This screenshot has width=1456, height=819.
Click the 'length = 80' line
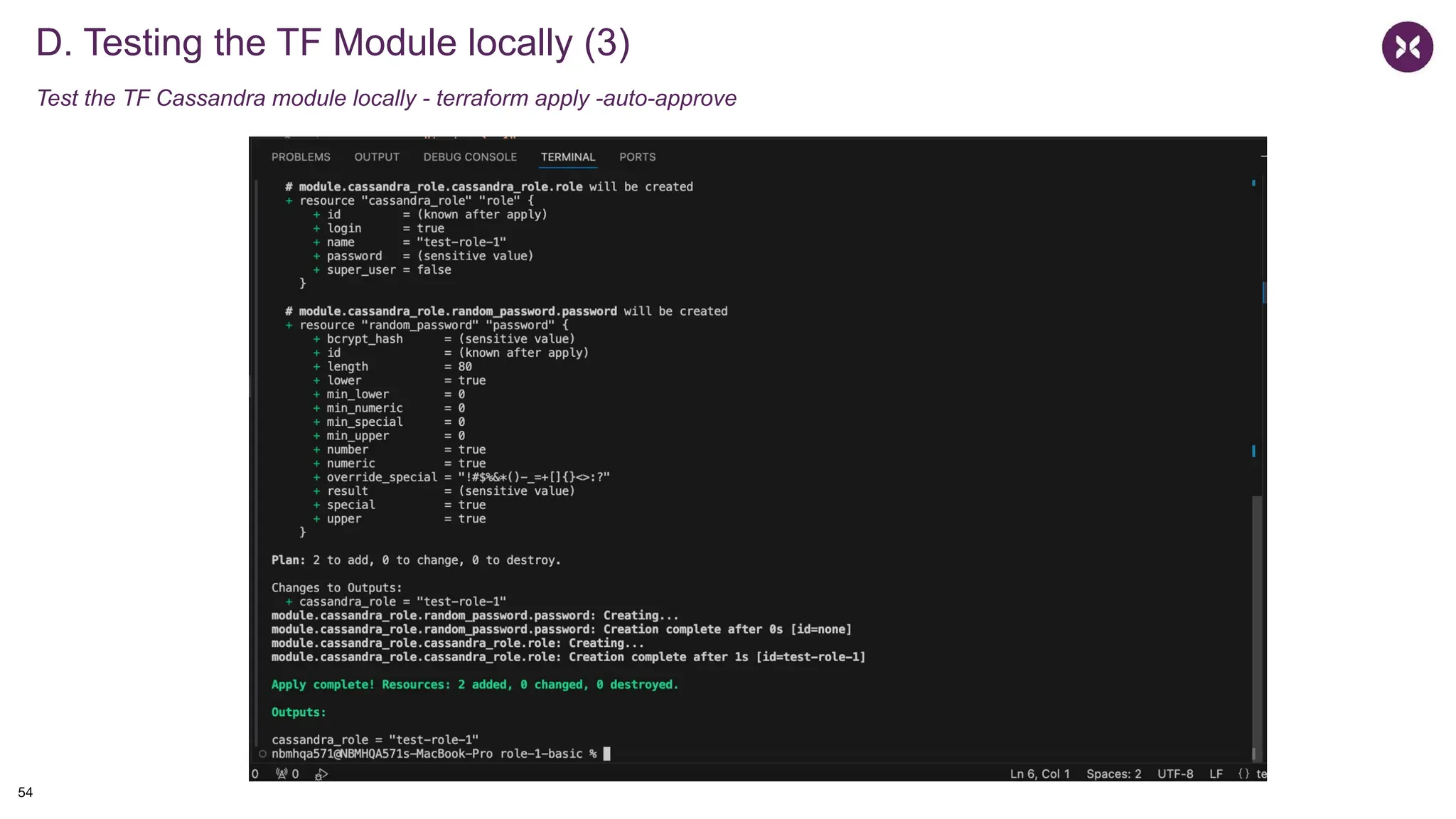click(x=392, y=367)
